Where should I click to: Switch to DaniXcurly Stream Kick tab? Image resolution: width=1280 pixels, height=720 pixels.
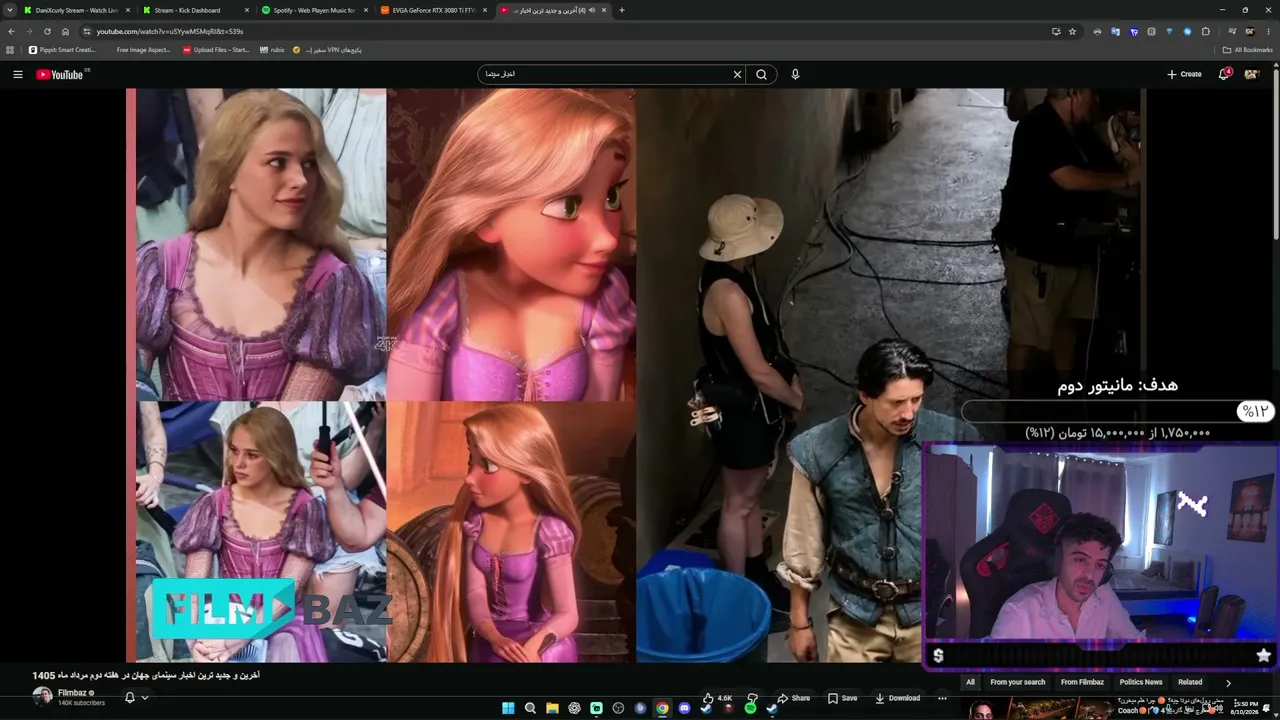coord(77,10)
